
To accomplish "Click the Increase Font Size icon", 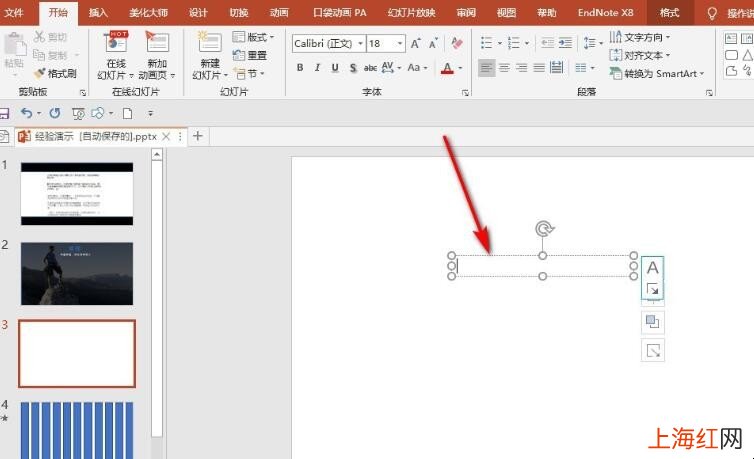I will click(x=415, y=44).
